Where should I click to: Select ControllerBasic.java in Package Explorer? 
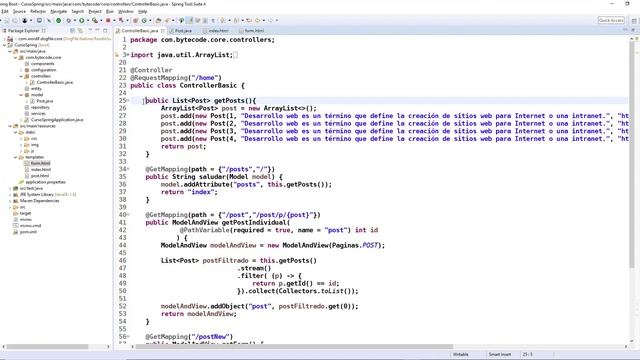(x=54, y=82)
